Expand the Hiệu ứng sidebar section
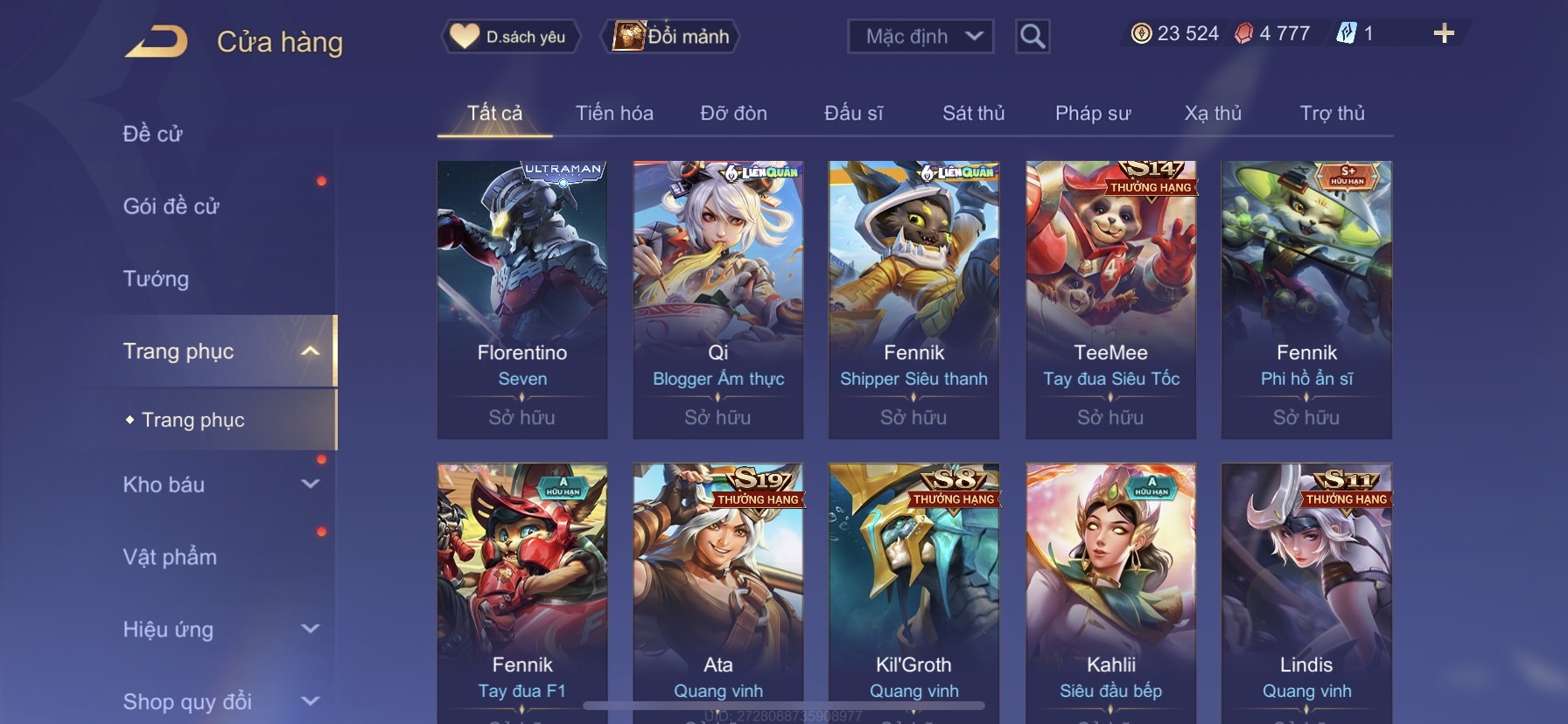The width and height of the screenshot is (1568, 724). 310,629
